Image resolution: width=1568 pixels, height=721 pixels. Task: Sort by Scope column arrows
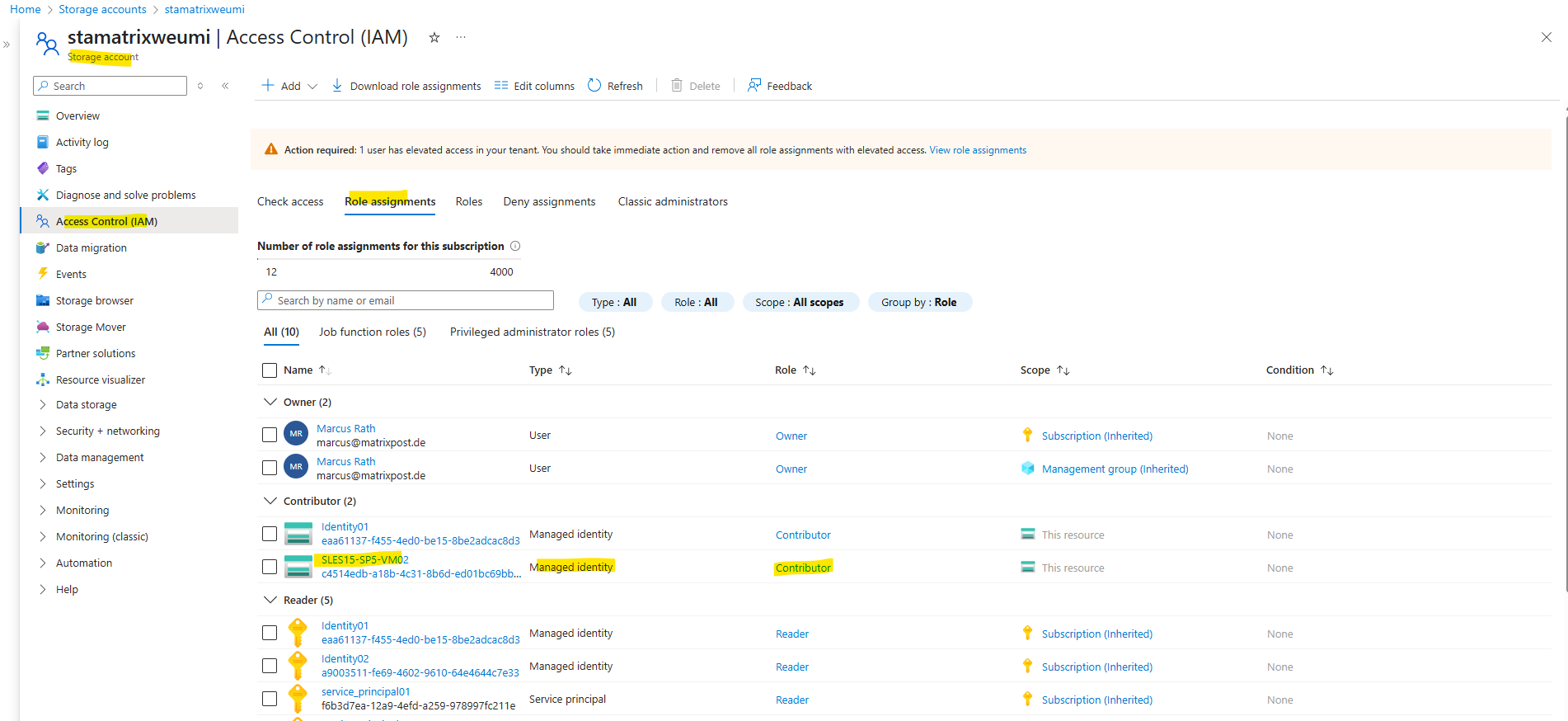click(x=1063, y=370)
